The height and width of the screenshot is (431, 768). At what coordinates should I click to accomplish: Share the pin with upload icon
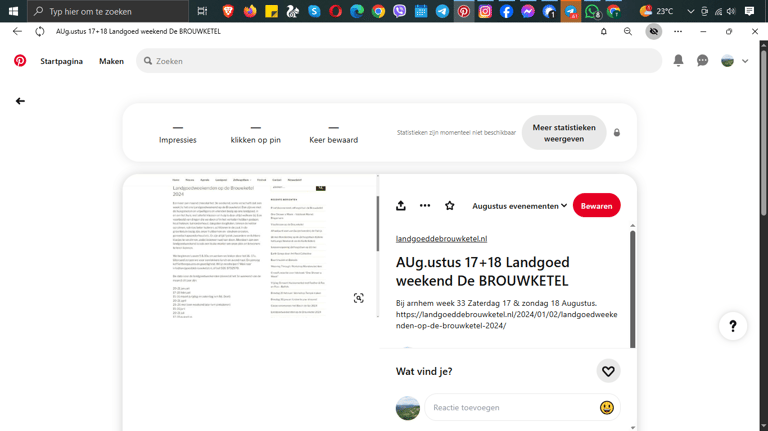pyautogui.click(x=401, y=206)
